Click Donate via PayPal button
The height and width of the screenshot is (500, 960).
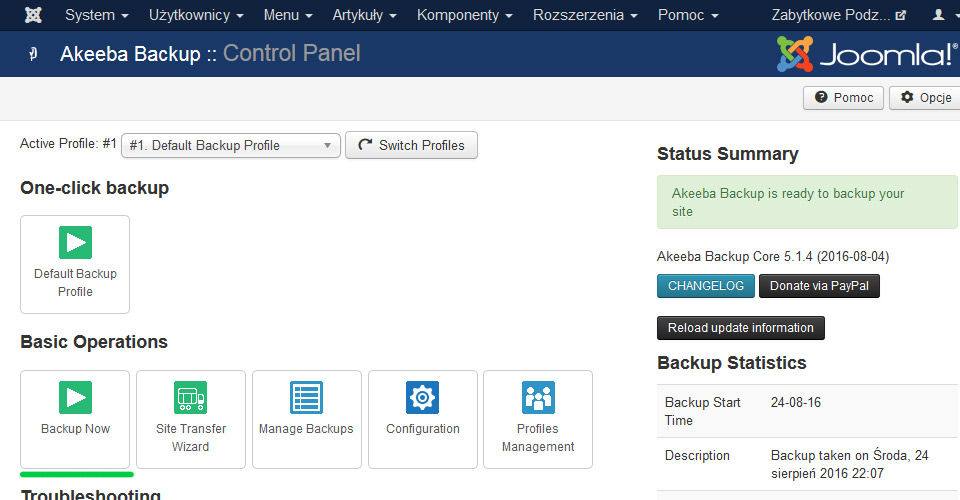pos(819,286)
